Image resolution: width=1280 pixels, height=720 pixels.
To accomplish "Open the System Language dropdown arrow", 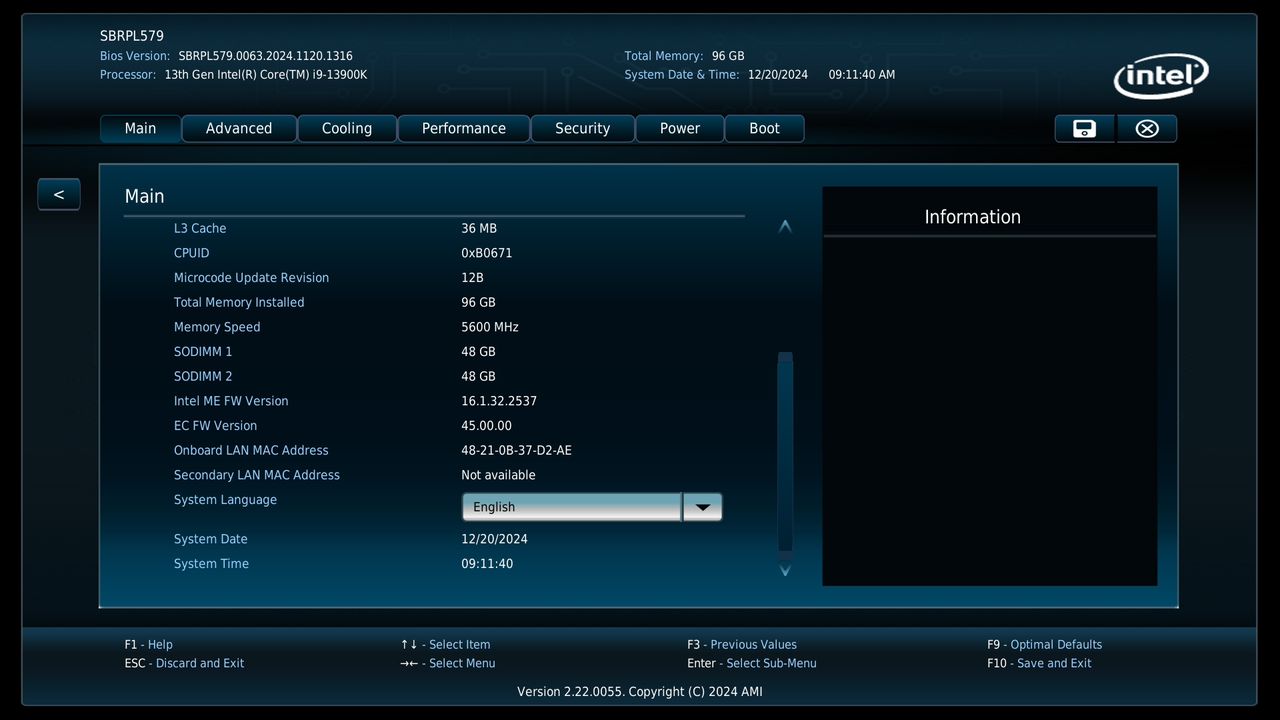I will point(702,507).
